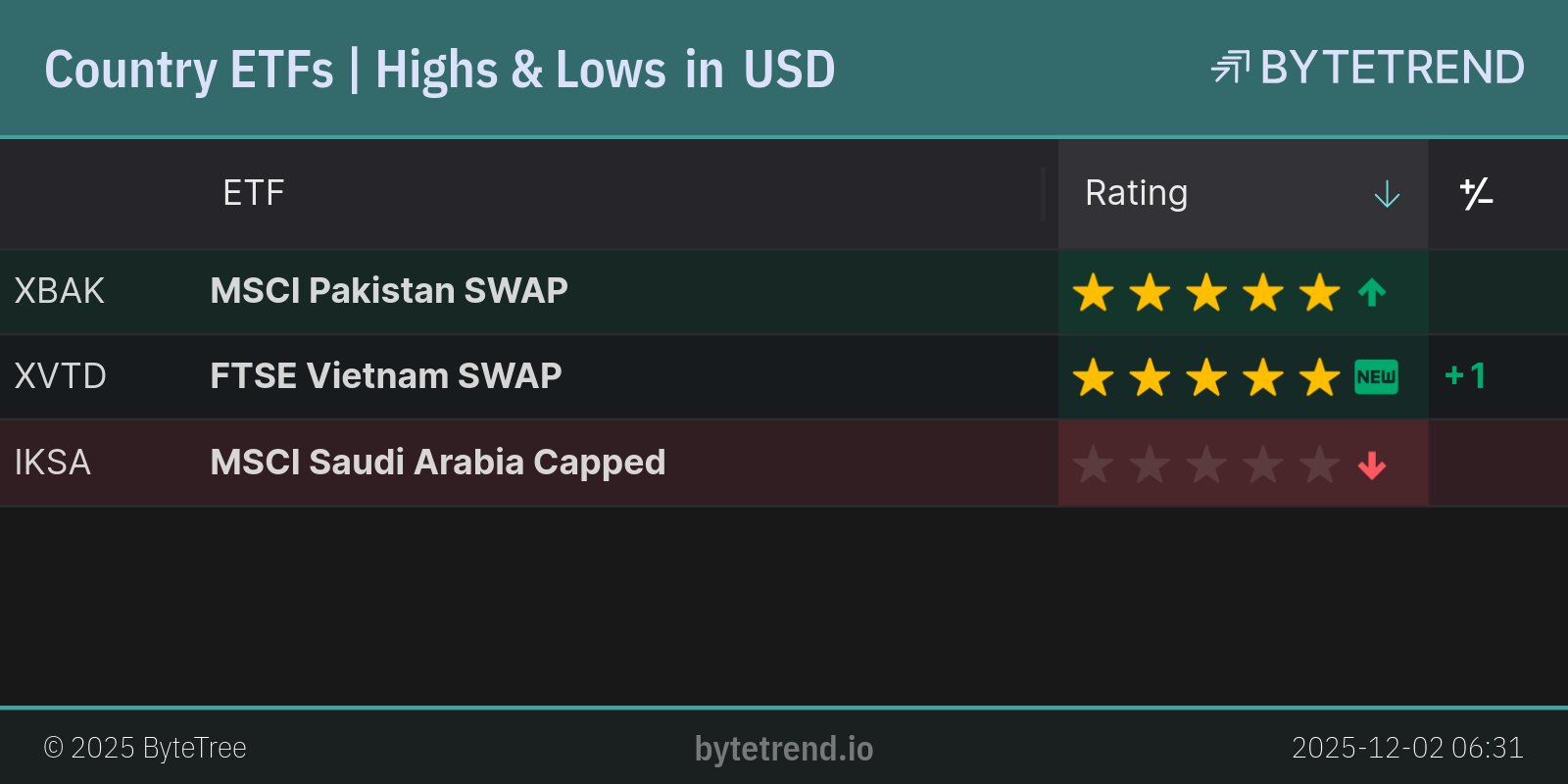Click the fifth gold star for XVTD

1320,377
